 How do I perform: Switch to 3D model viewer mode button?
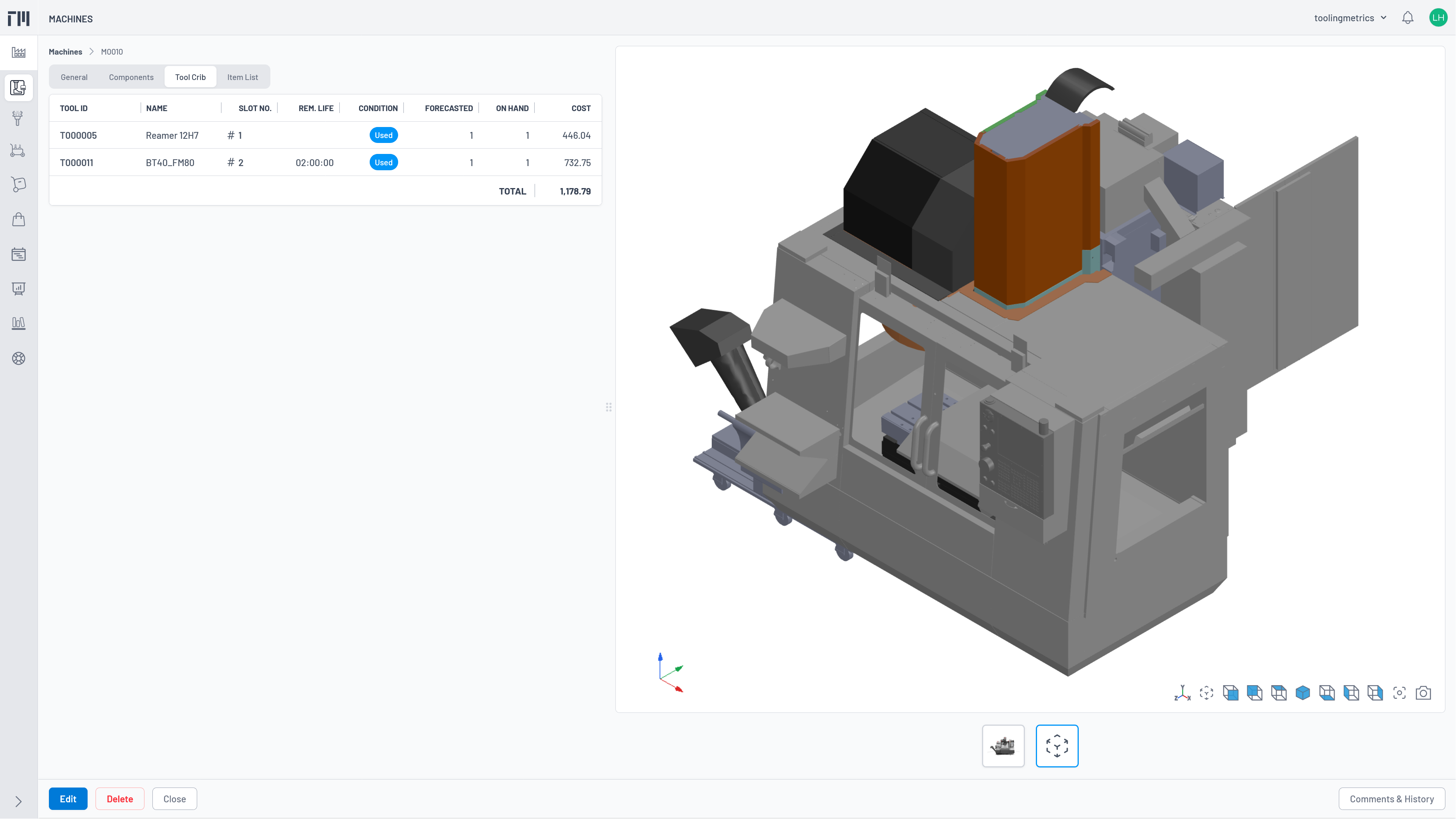(x=1056, y=746)
